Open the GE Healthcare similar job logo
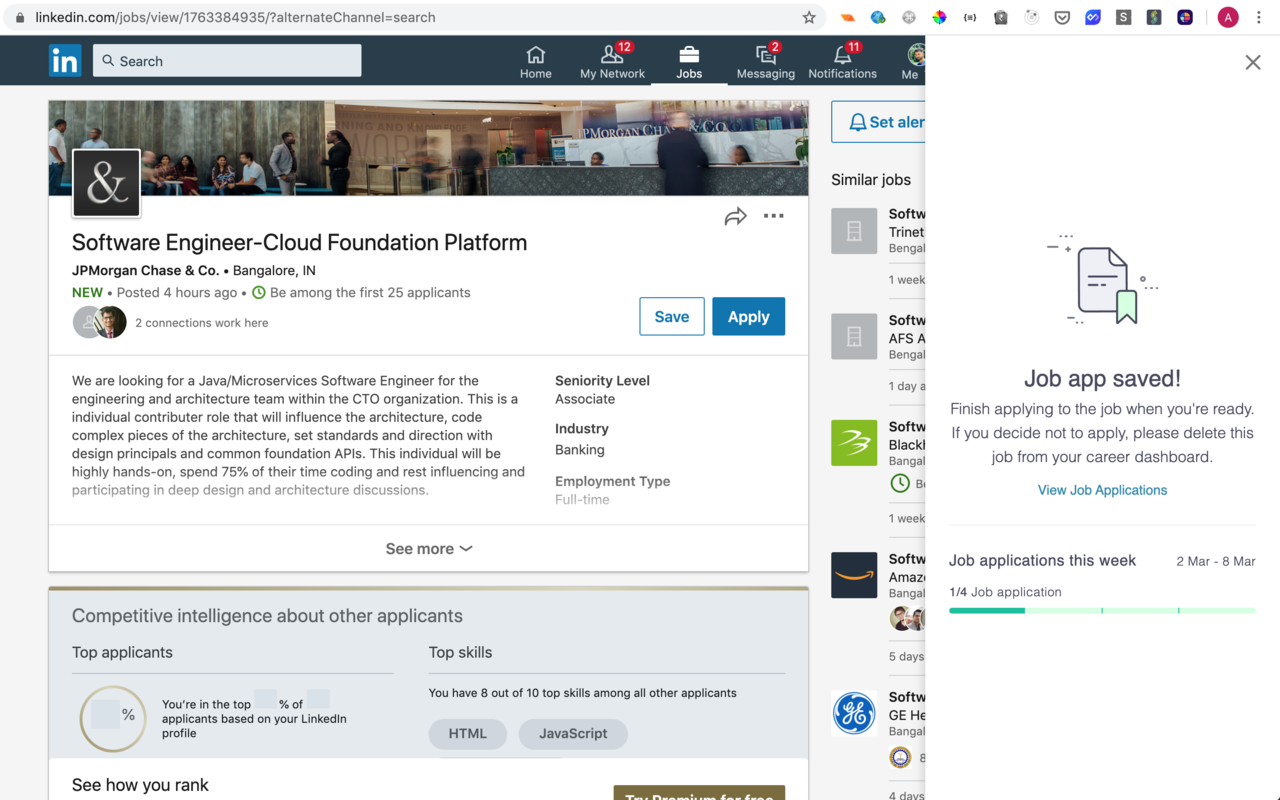This screenshot has width=1280, height=800. pyautogui.click(x=854, y=713)
